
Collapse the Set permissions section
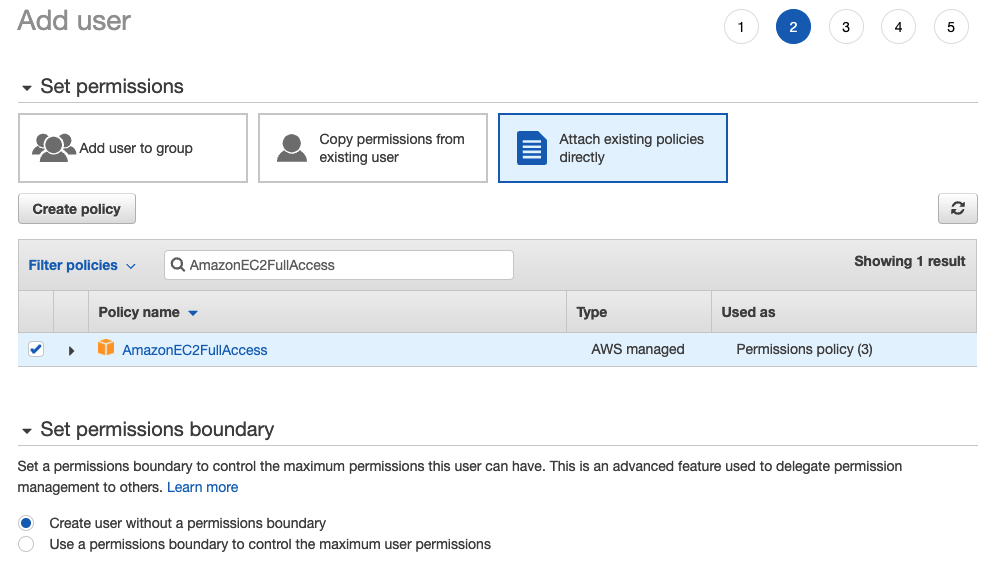(x=26, y=88)
